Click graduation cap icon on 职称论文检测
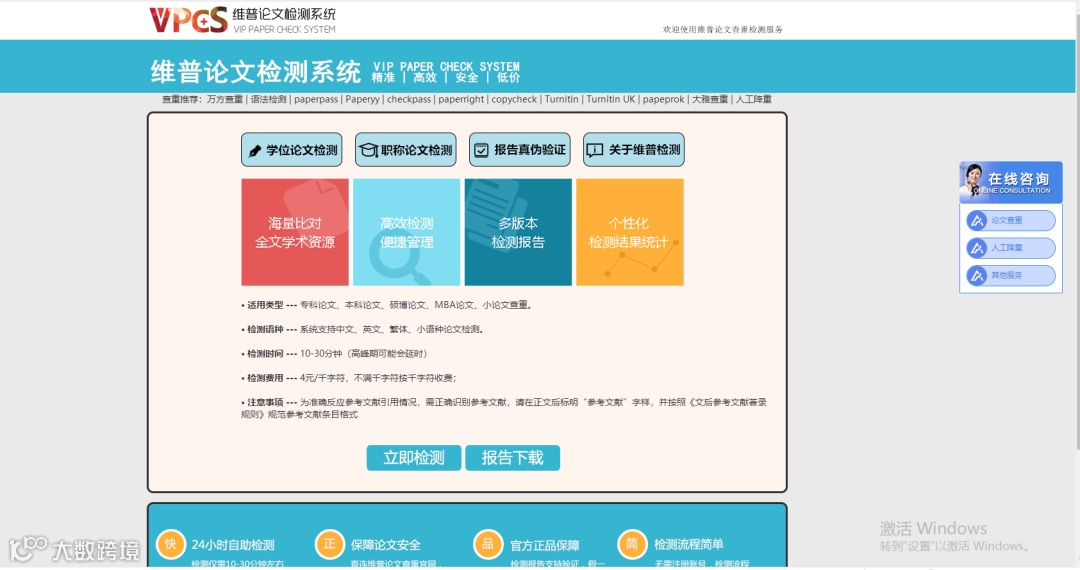1080x570 pixels. [368, 150]
